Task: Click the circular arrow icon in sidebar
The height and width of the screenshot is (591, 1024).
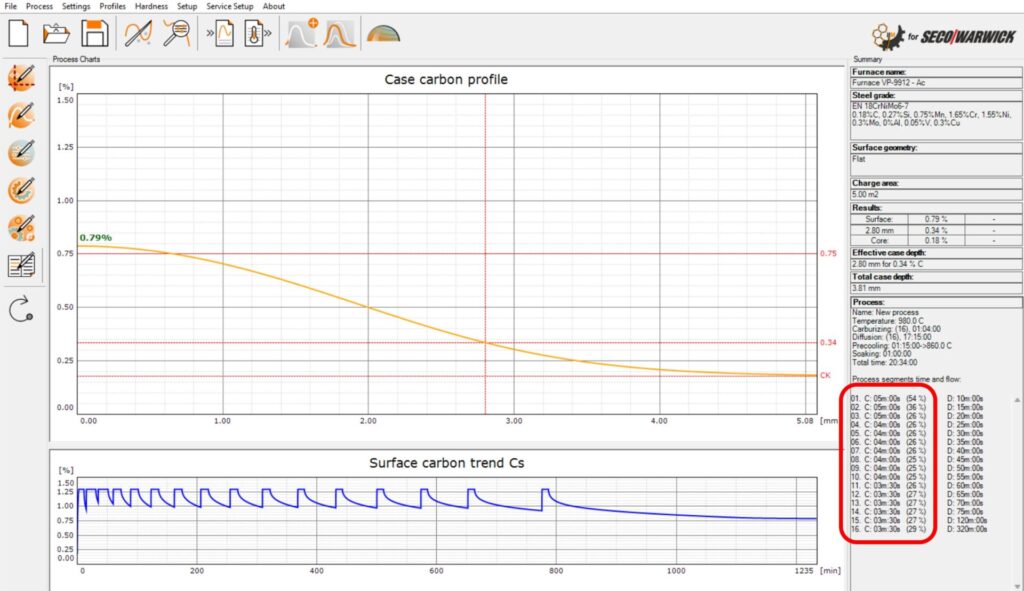Action: coord(21,309)
